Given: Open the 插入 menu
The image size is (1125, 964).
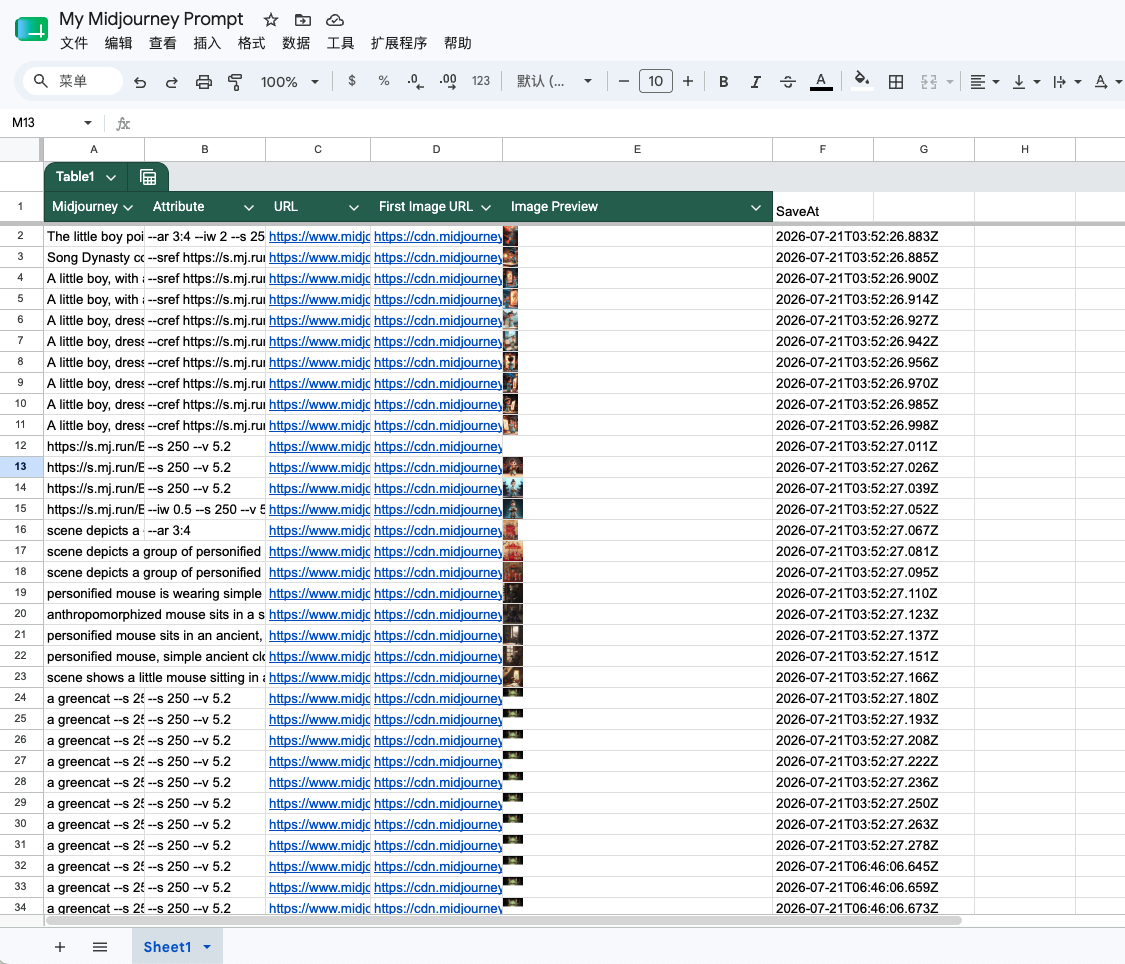Looking at the screenshot, I should click(x=207, y=43).
